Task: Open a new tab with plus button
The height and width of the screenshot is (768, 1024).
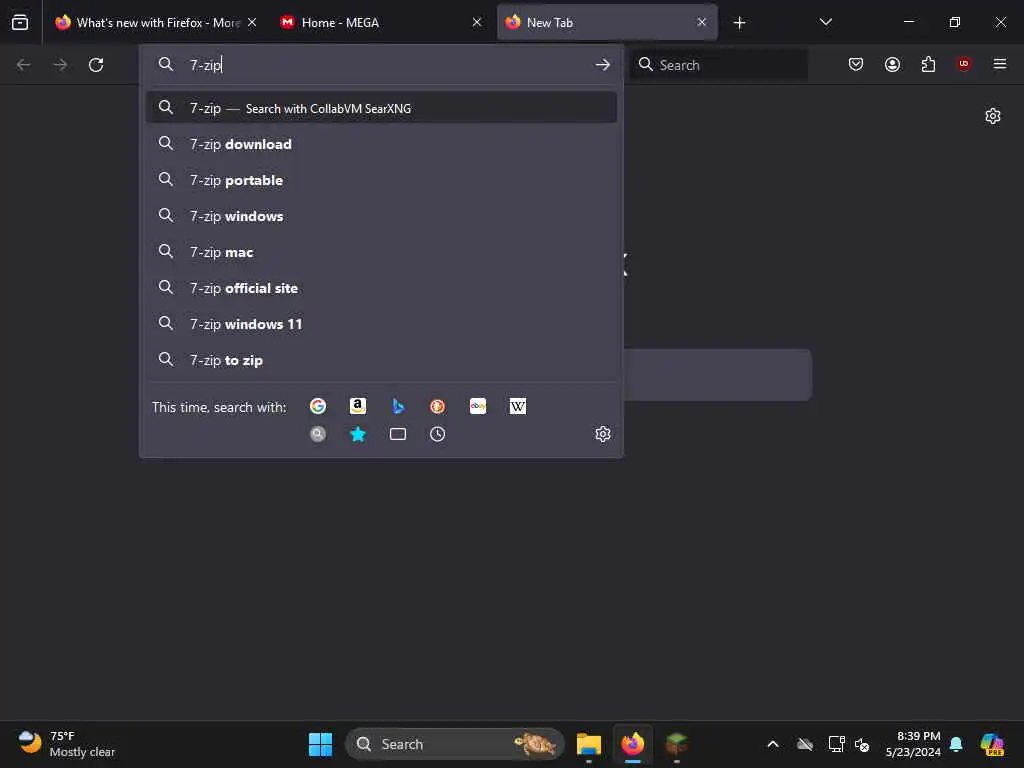Action: coord(739,23)
